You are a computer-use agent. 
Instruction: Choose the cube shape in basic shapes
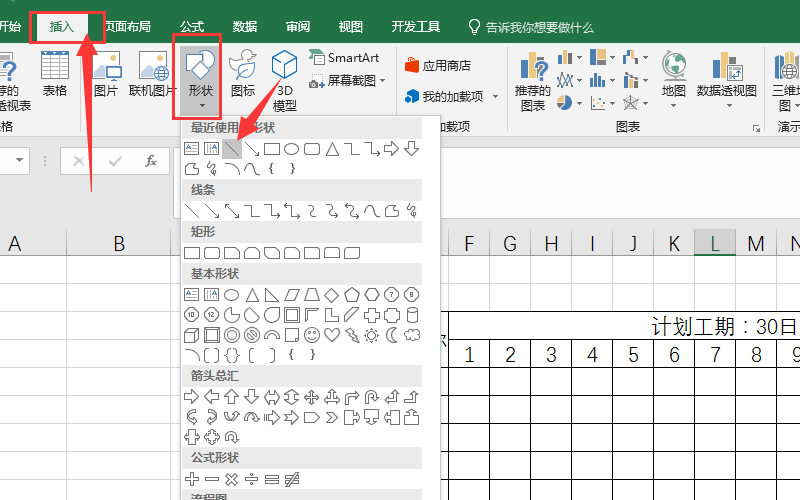[192, 335]
